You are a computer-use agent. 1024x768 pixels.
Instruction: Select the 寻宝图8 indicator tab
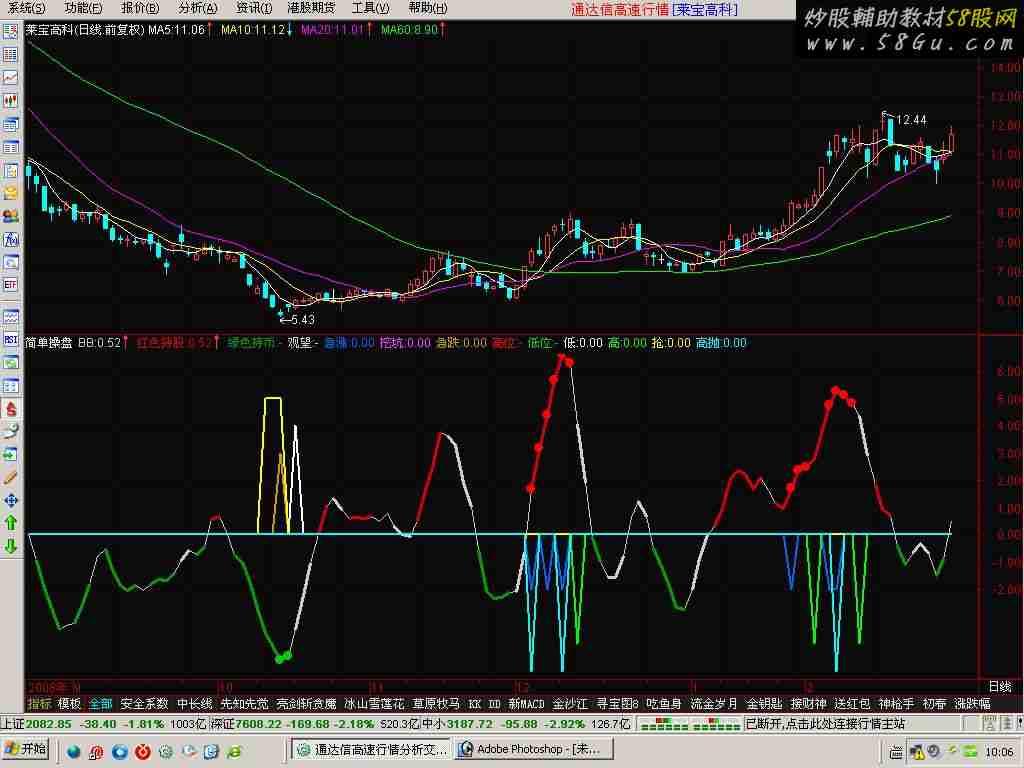[x=617, y=703]
